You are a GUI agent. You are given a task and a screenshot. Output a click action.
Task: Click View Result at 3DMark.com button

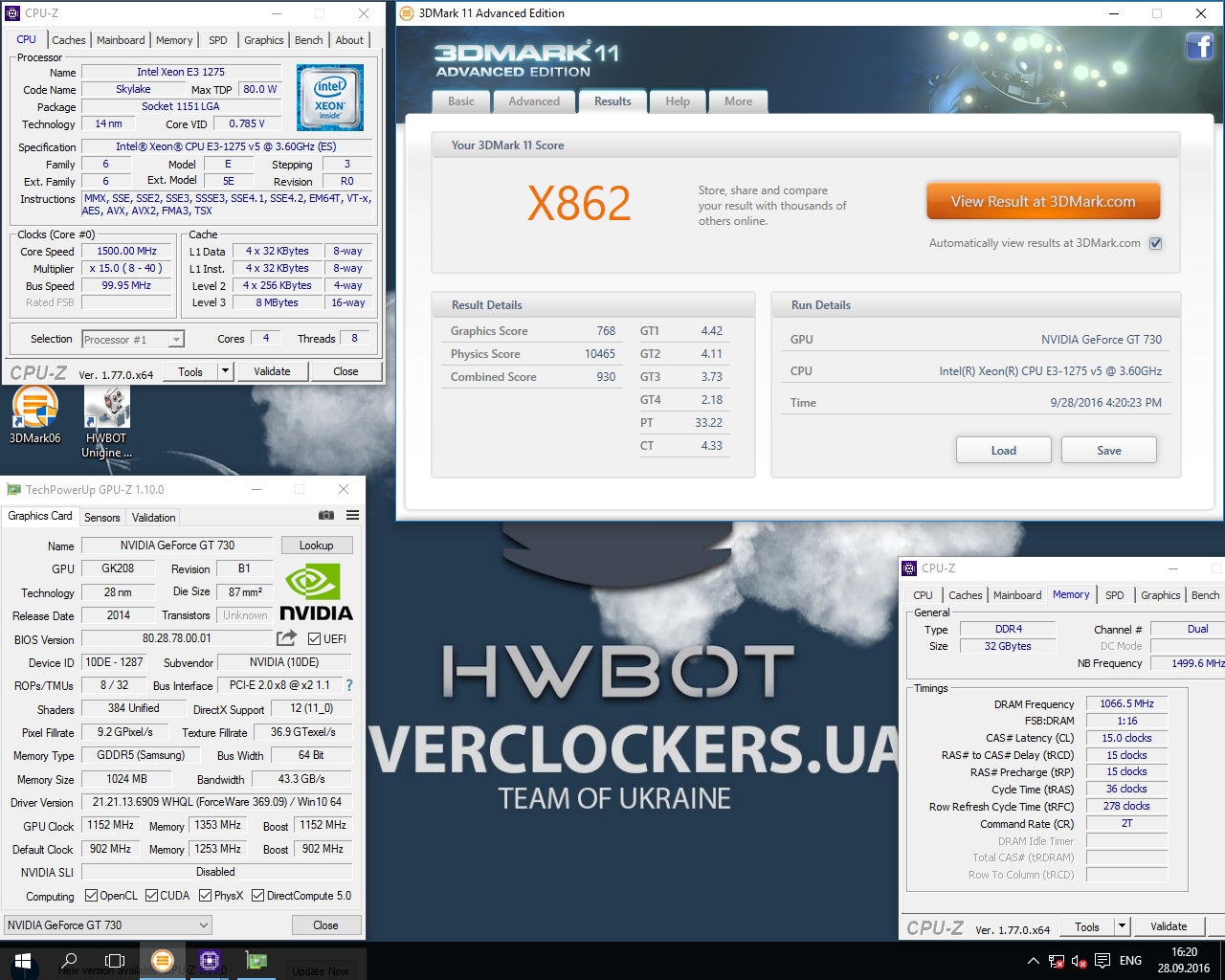point(1043,202)
